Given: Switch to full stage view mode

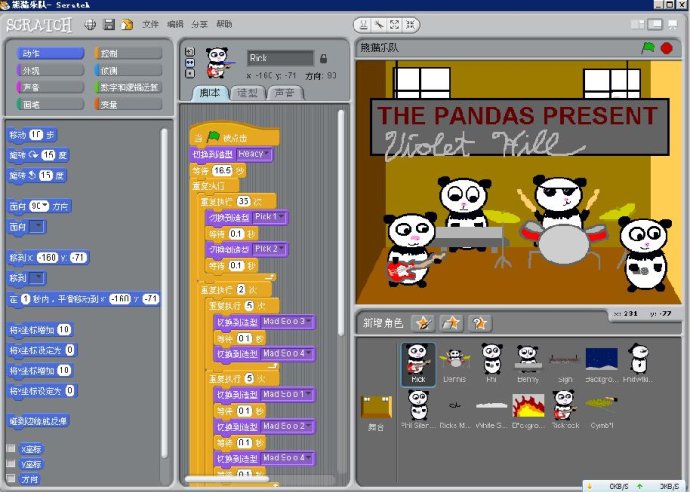Looking at the screenshot, I should click(655, 24).
